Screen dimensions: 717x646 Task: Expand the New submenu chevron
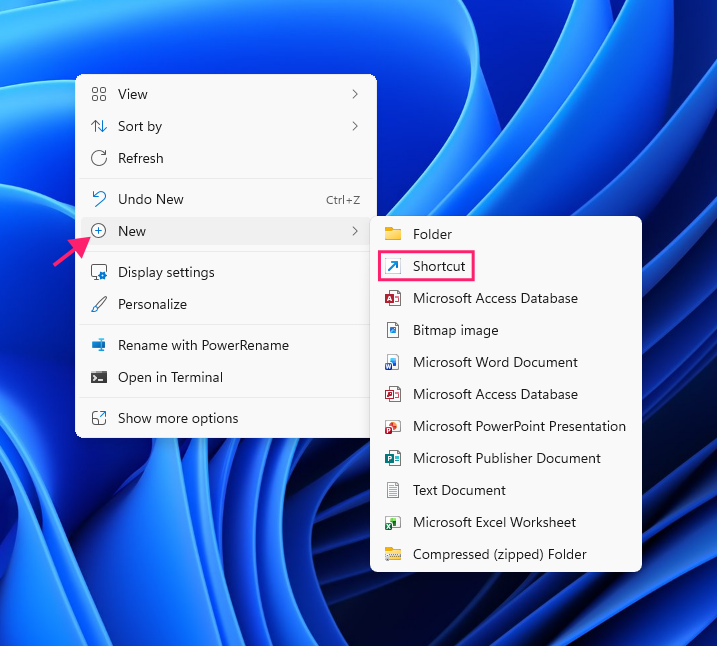pyautogui.click(x=355, y=231)
